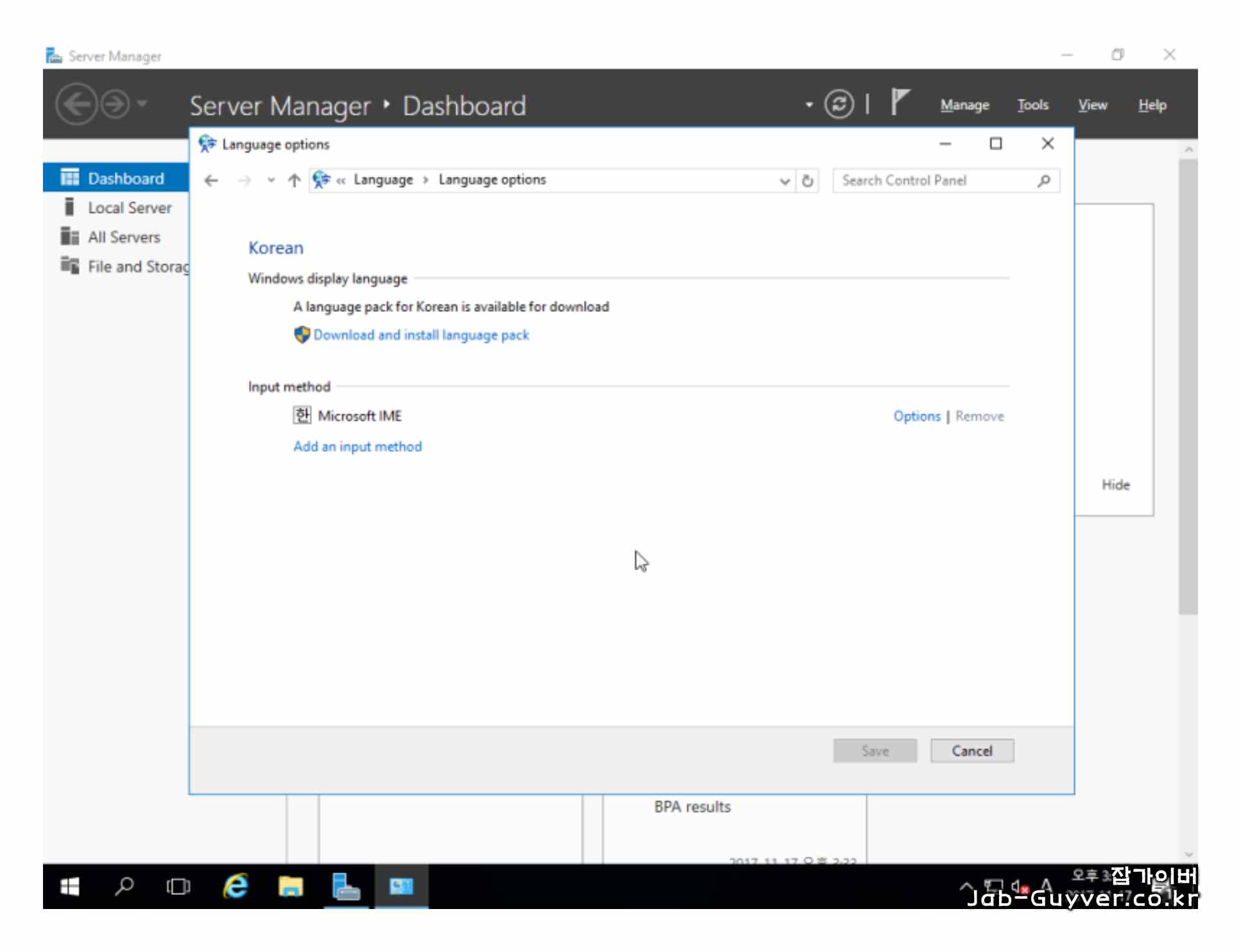This screenshot has width=1241, height=952.
Task: Open File Explorer from the taskbar
Action: click(x=290, y=886)
